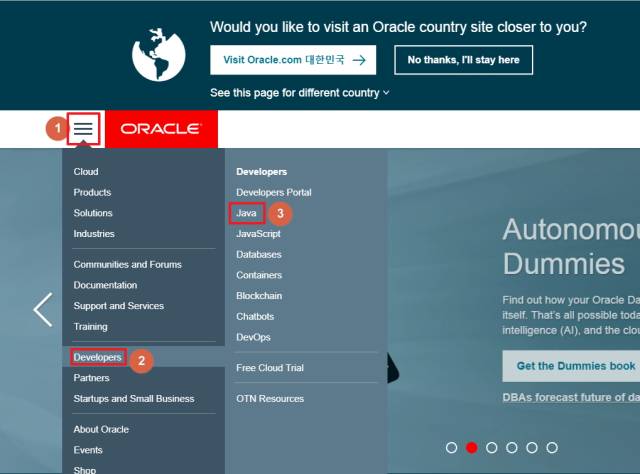Select fifth carousel dot
Image resolution: width=640 pixels, height=474 pixels.
(x=532, y=448)
